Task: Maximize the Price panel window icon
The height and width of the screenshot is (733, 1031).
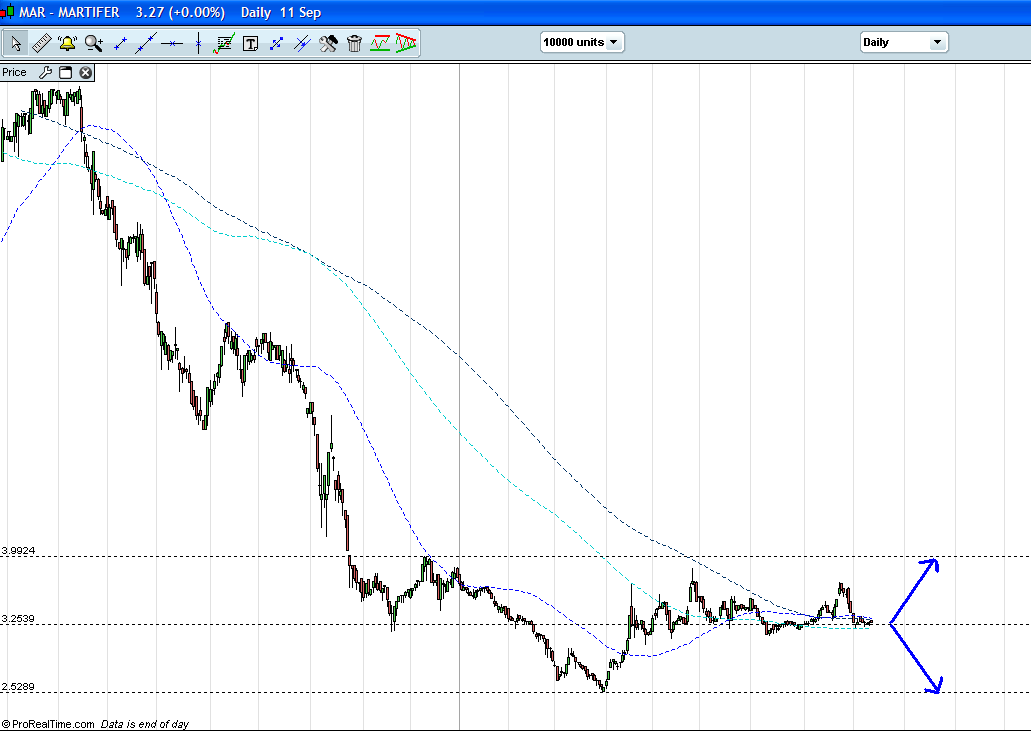Action: click(x=65, y=72)
